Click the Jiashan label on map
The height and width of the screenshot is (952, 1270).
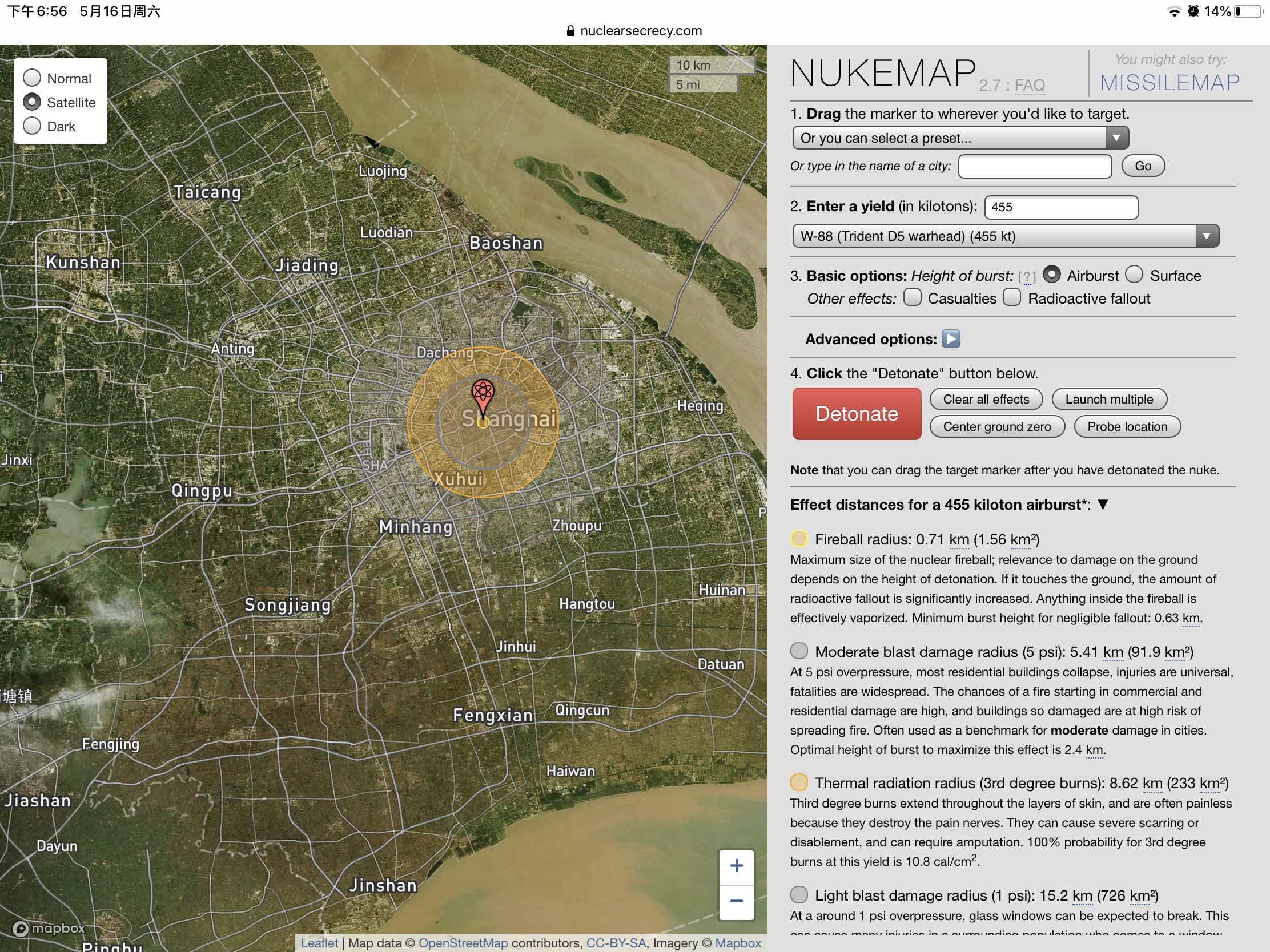click(38, 801)
